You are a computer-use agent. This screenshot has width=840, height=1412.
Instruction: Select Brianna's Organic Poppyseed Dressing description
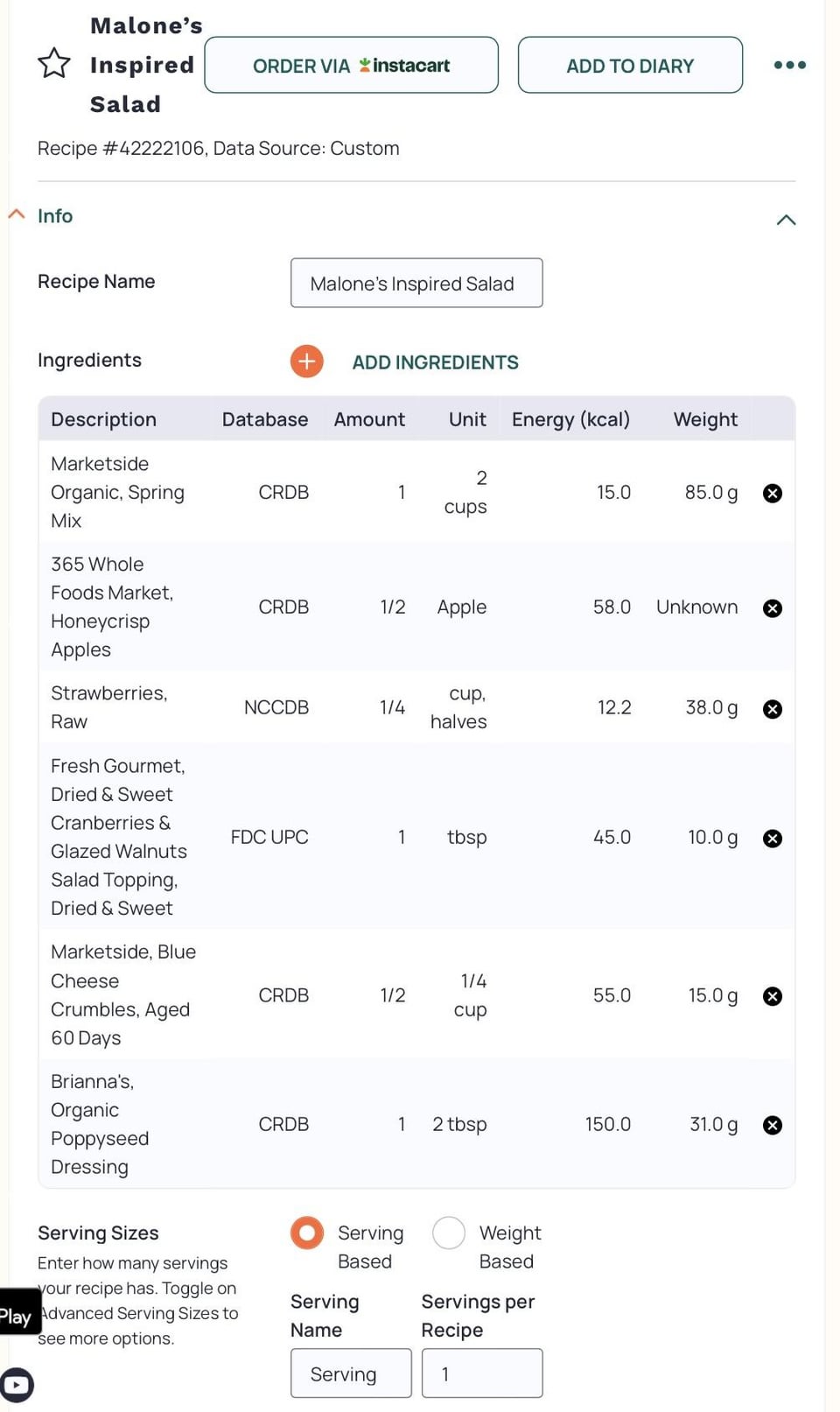pyautogui.click(x=100, y=1124)
